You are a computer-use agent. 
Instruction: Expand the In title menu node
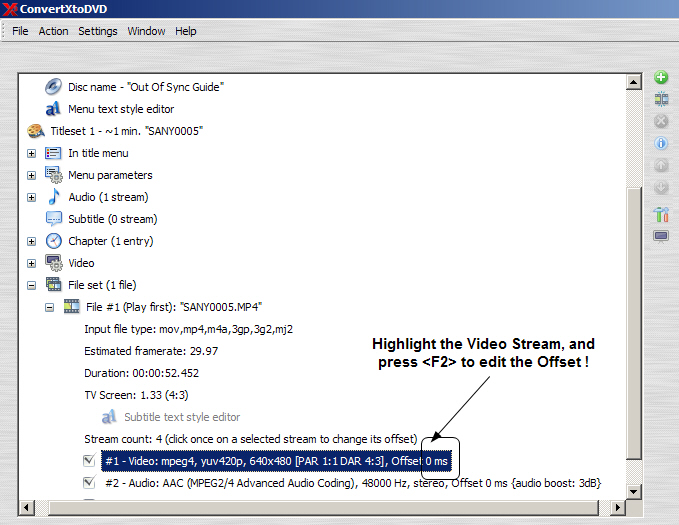click(31, 153)
